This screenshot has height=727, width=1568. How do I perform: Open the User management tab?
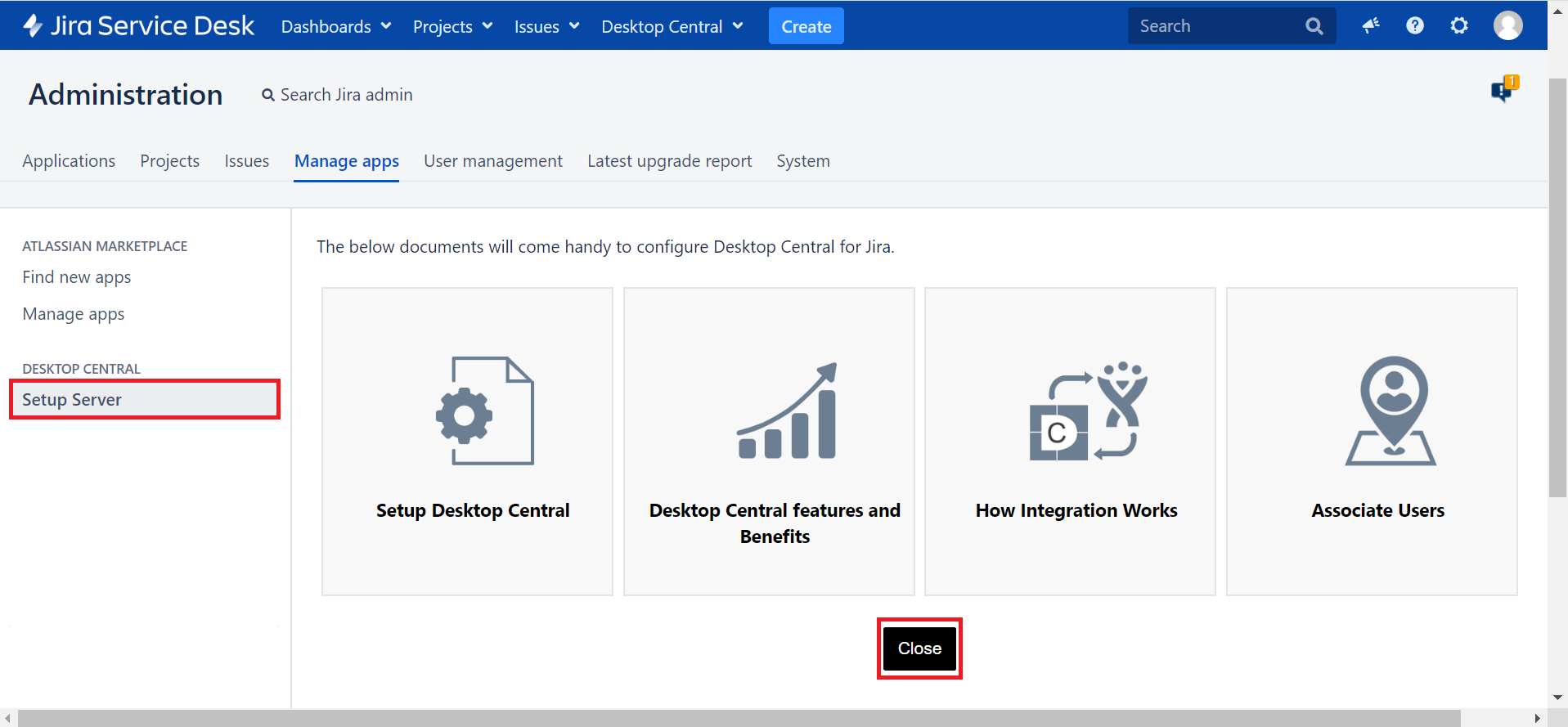tap(493, 161)
